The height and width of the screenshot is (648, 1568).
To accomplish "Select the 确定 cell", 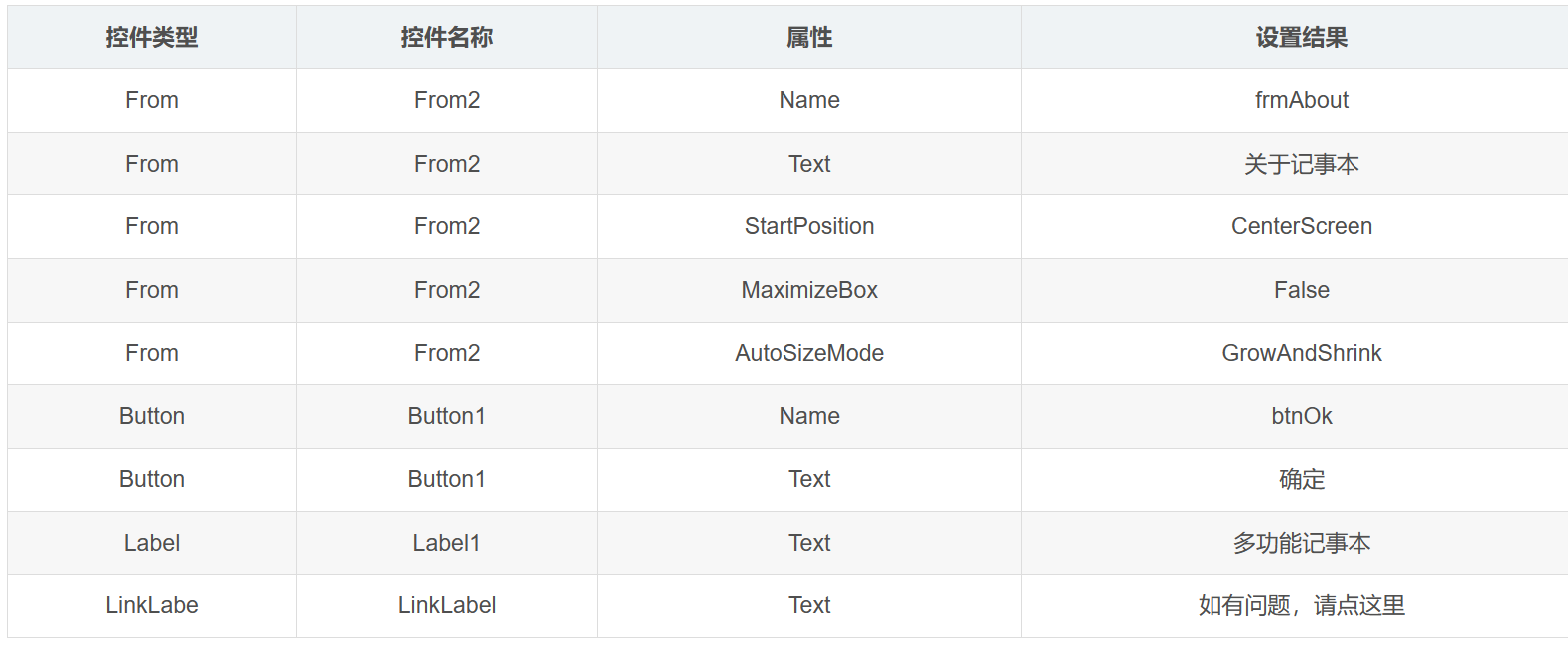I will tap(1301, 479).
